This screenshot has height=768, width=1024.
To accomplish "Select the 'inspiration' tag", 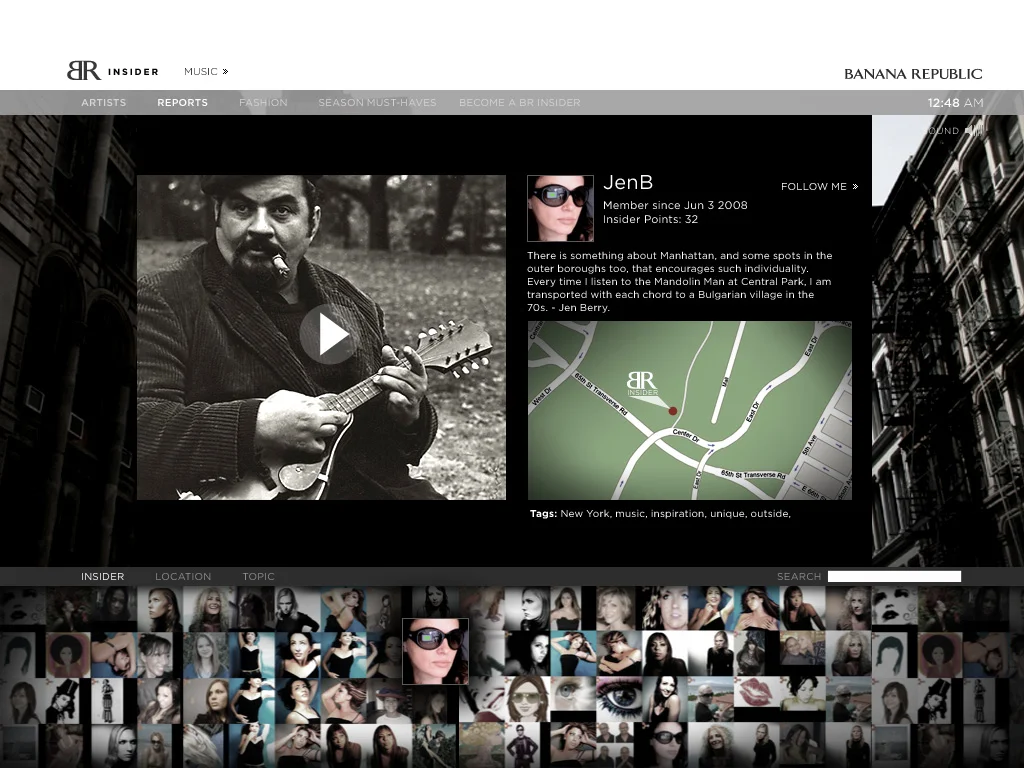I will [679, 514].
